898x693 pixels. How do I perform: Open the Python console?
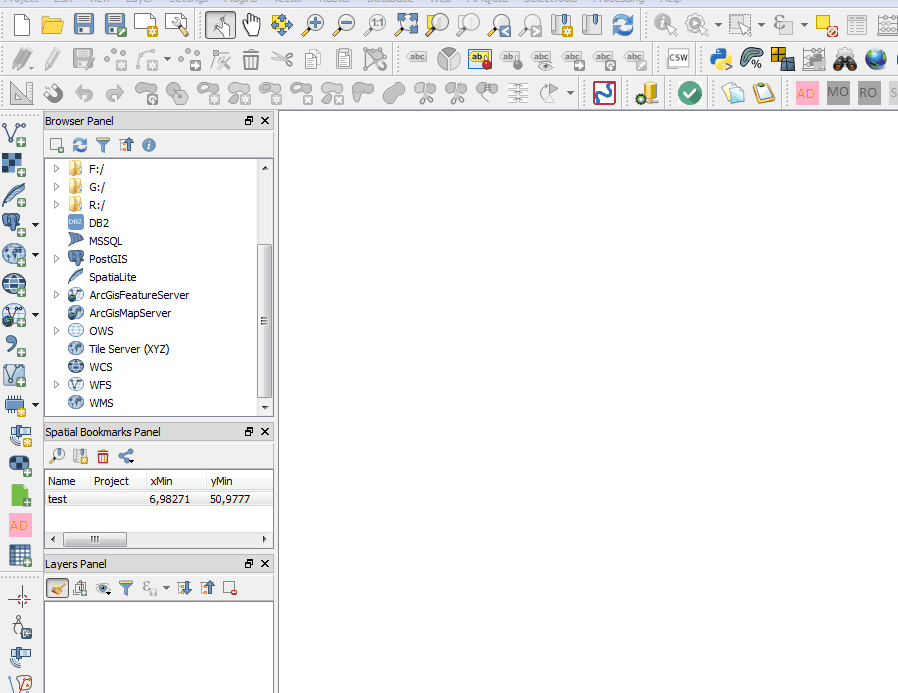coord(720,59)
